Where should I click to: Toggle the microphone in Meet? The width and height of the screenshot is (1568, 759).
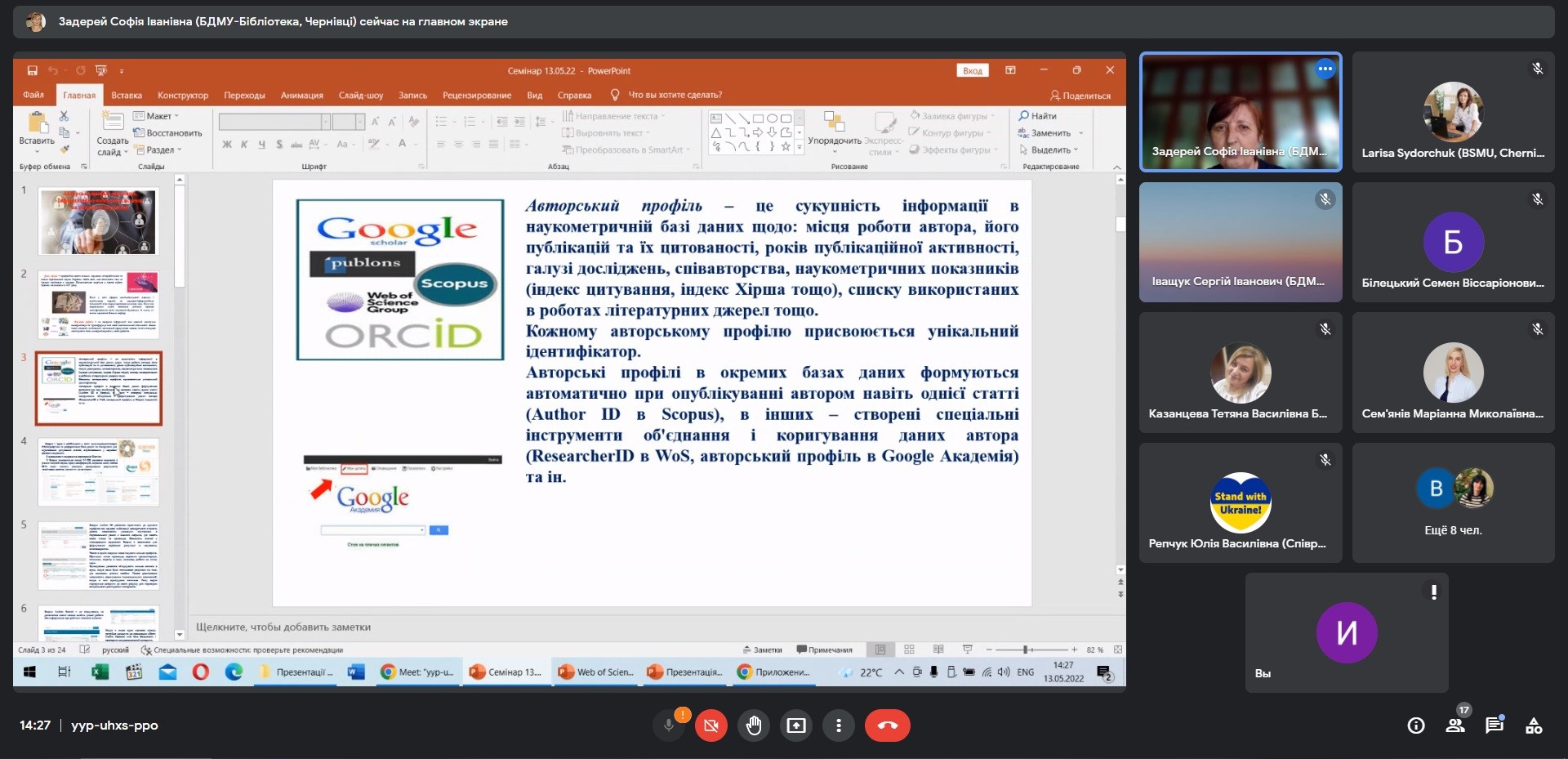(669, 726)
